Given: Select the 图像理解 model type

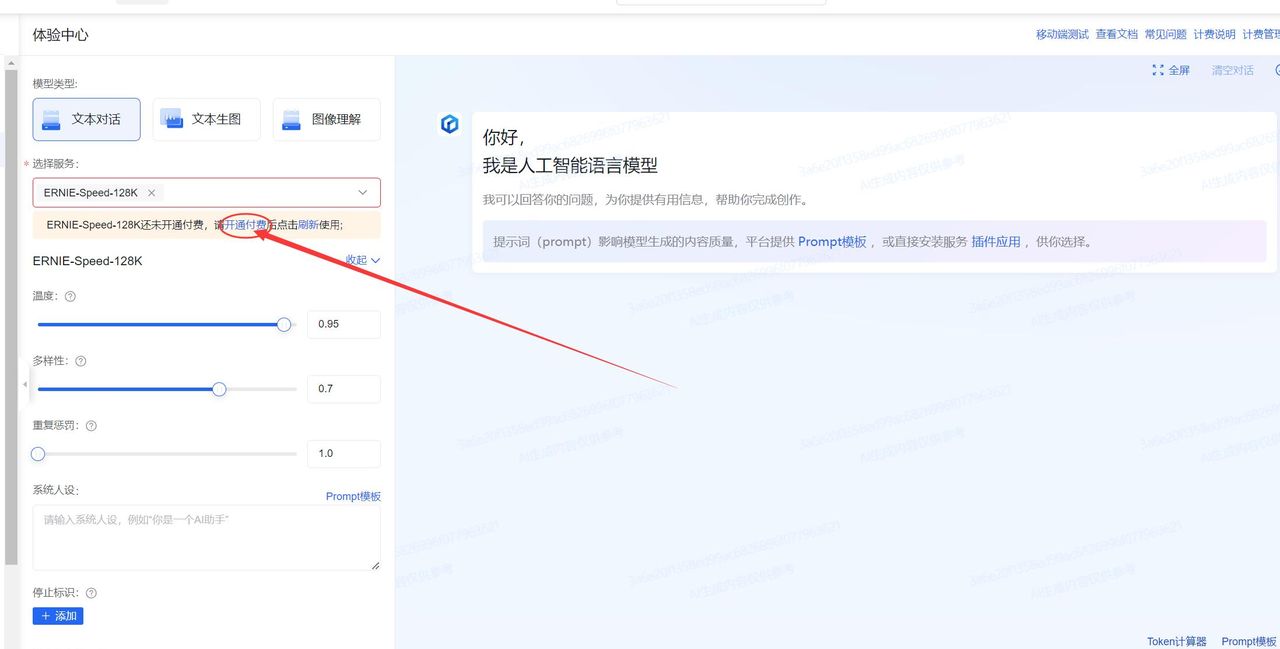Looking at the screenshot, I should (326, 119).
